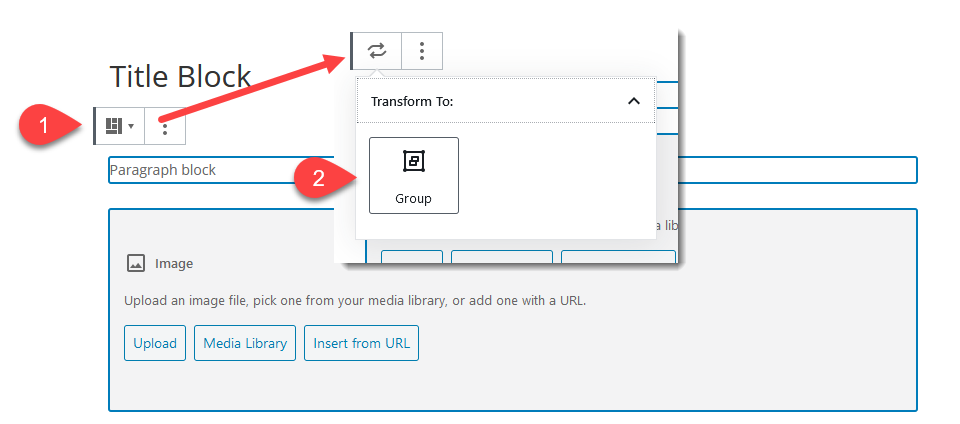Click the multi-block switcher icon

coord(119,126)
